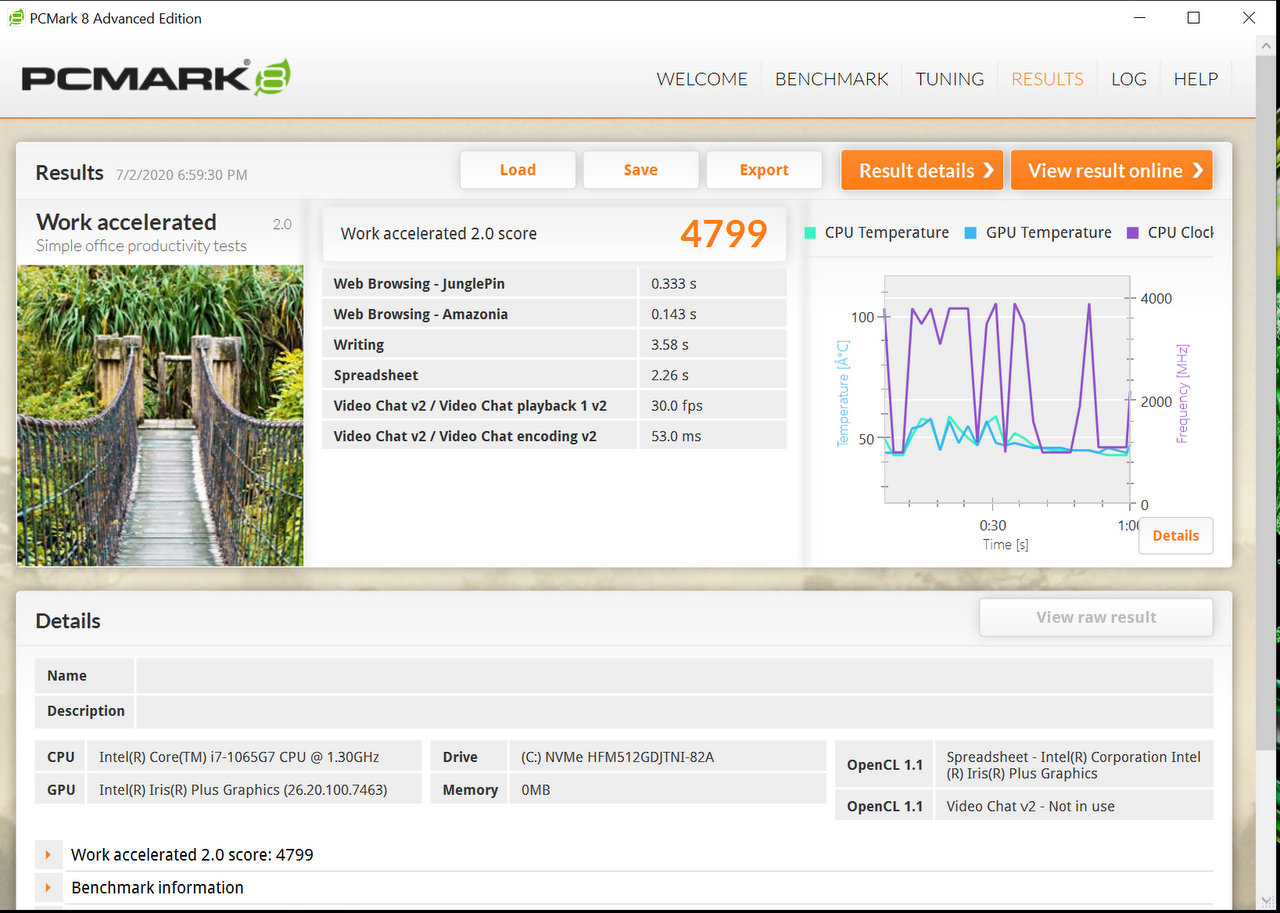The width and height of the screenshot is (1280, 913).
Task: Click Simple office productivity tests subtitle
Action: (x=141, y=246)
